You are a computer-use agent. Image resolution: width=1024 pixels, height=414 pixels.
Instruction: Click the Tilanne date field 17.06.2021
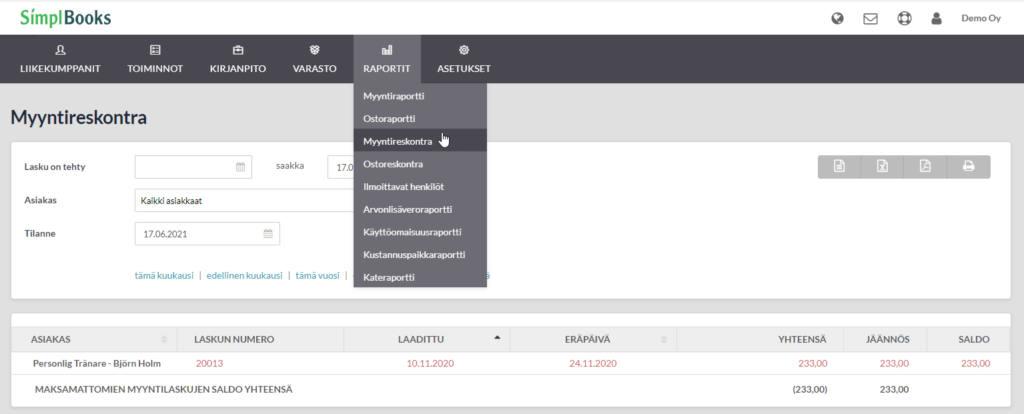(x=207, y=234)
